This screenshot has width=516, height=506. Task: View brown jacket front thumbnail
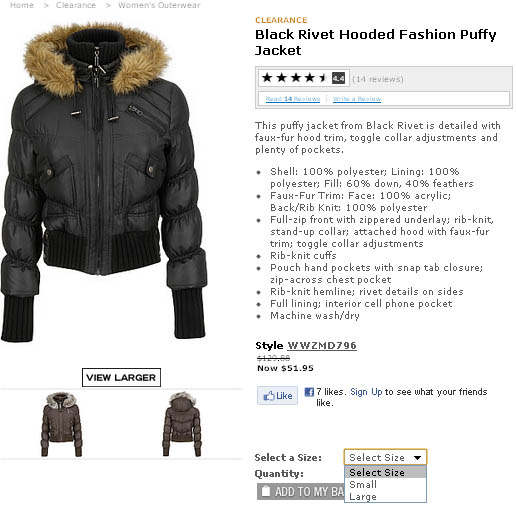61,424
